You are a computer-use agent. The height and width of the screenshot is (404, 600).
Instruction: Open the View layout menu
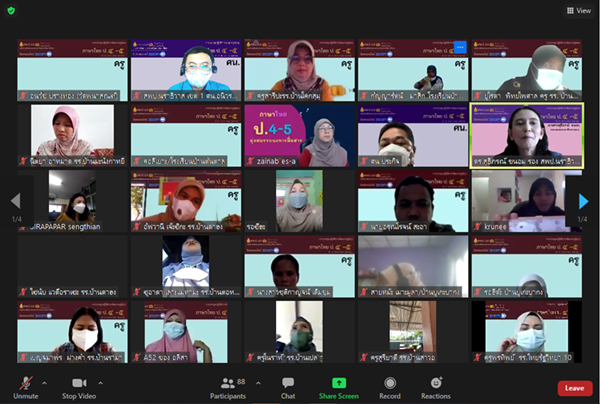coord(577,10)
